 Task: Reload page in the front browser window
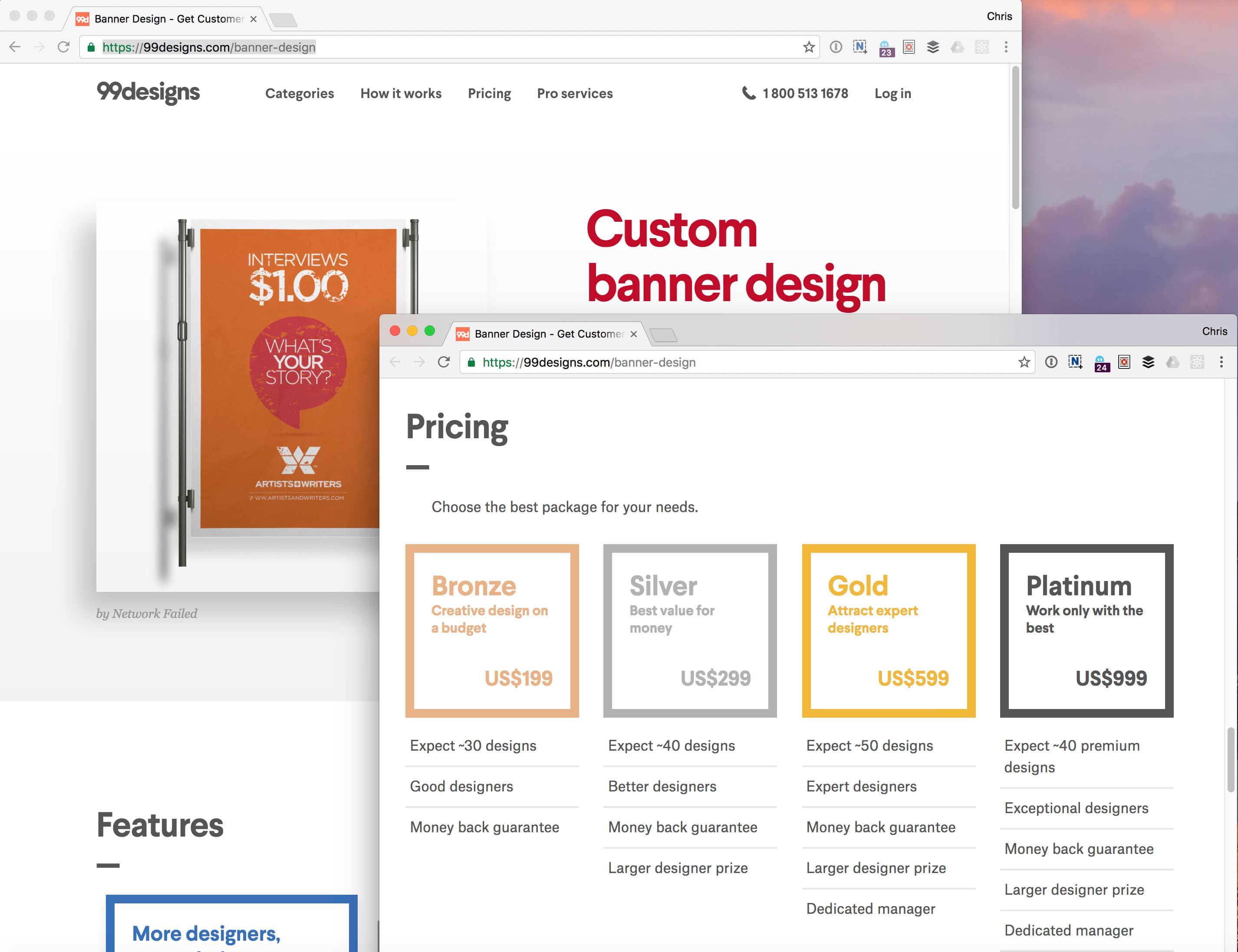(x=444, y=362)
